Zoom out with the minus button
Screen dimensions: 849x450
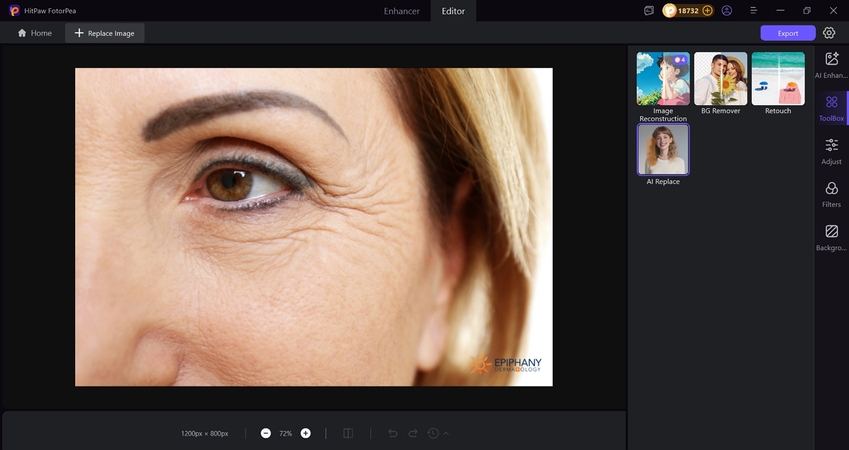[266, 433]
